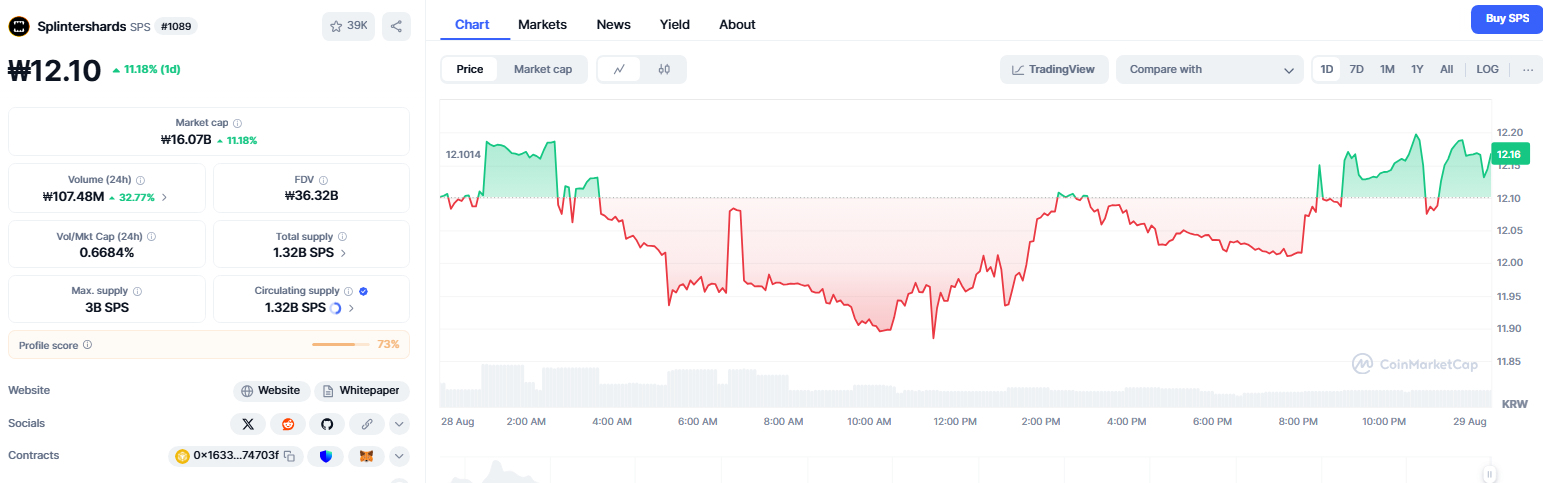The height and width of the screenshot is (483, 1543).
Task: Click Vol/Mkt Cap (24h) info icon
Action: 151,237
